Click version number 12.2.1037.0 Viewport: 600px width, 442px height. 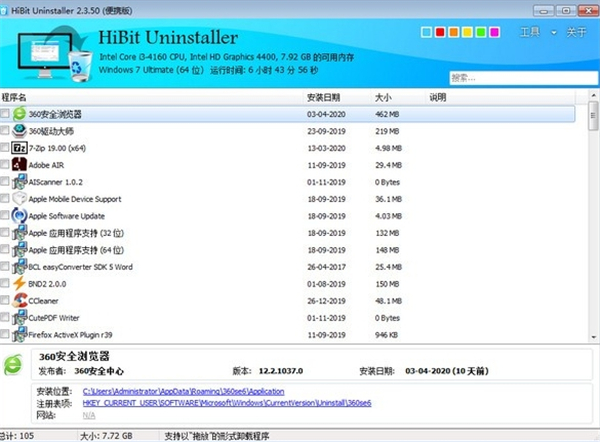coord(280,371)
